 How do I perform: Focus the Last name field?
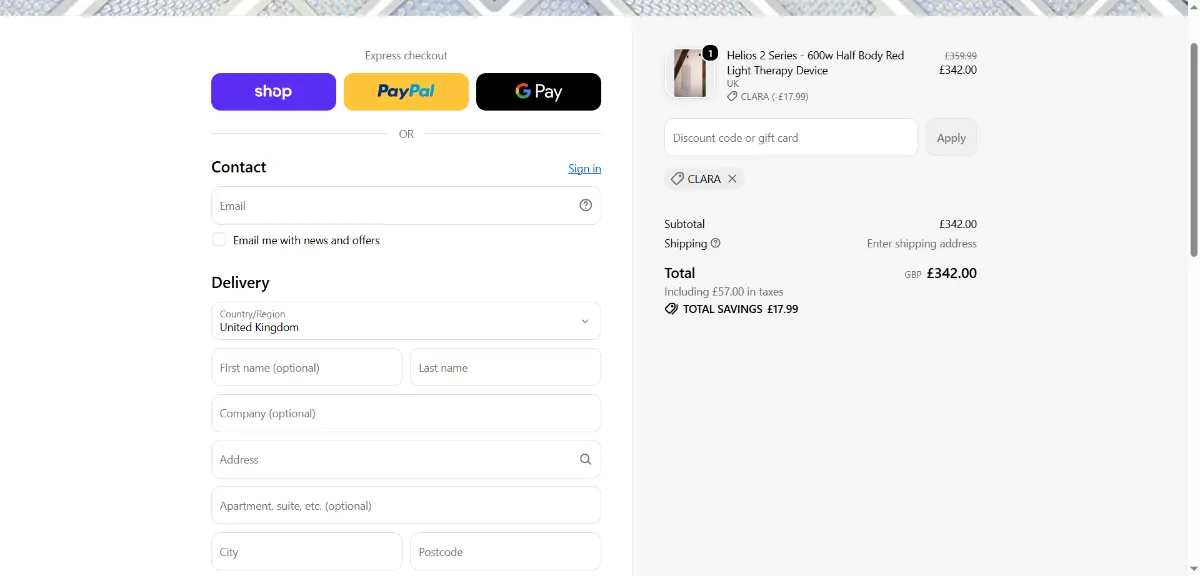(505, 367)
